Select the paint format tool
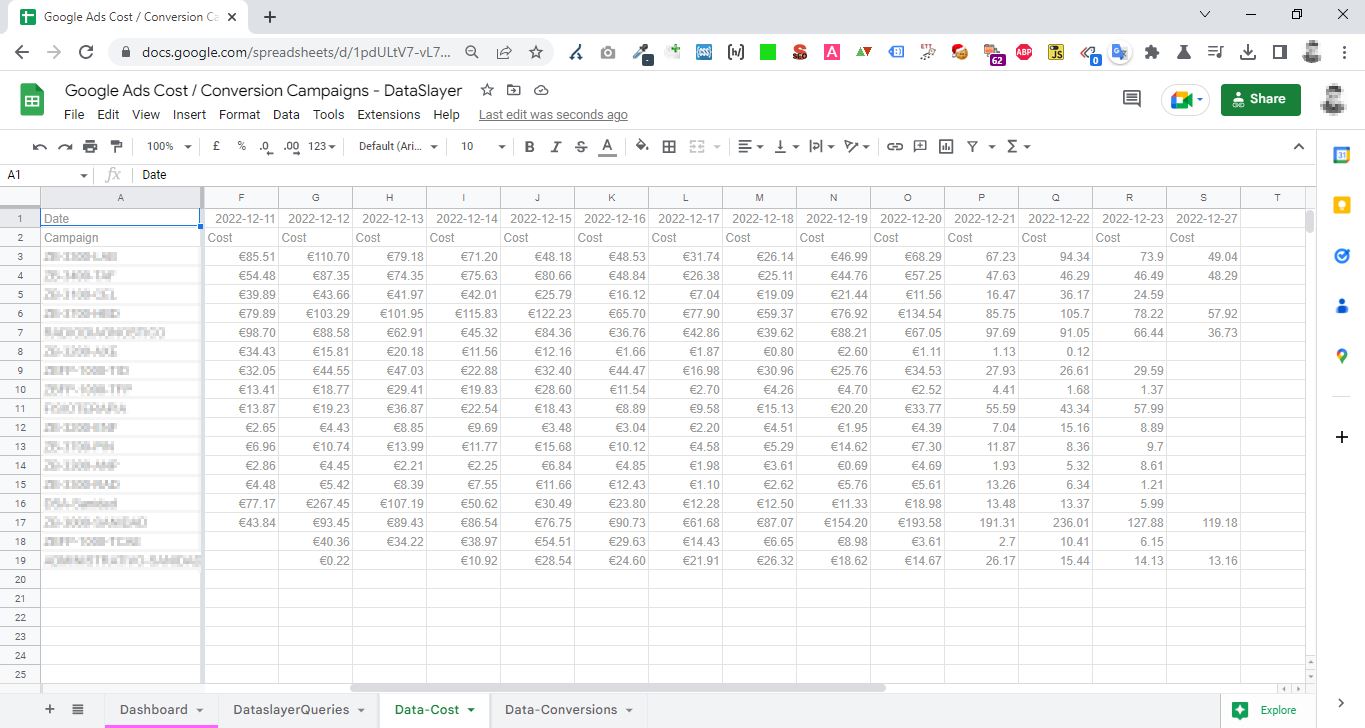1365x728 pixels. [x=115, y=146]
